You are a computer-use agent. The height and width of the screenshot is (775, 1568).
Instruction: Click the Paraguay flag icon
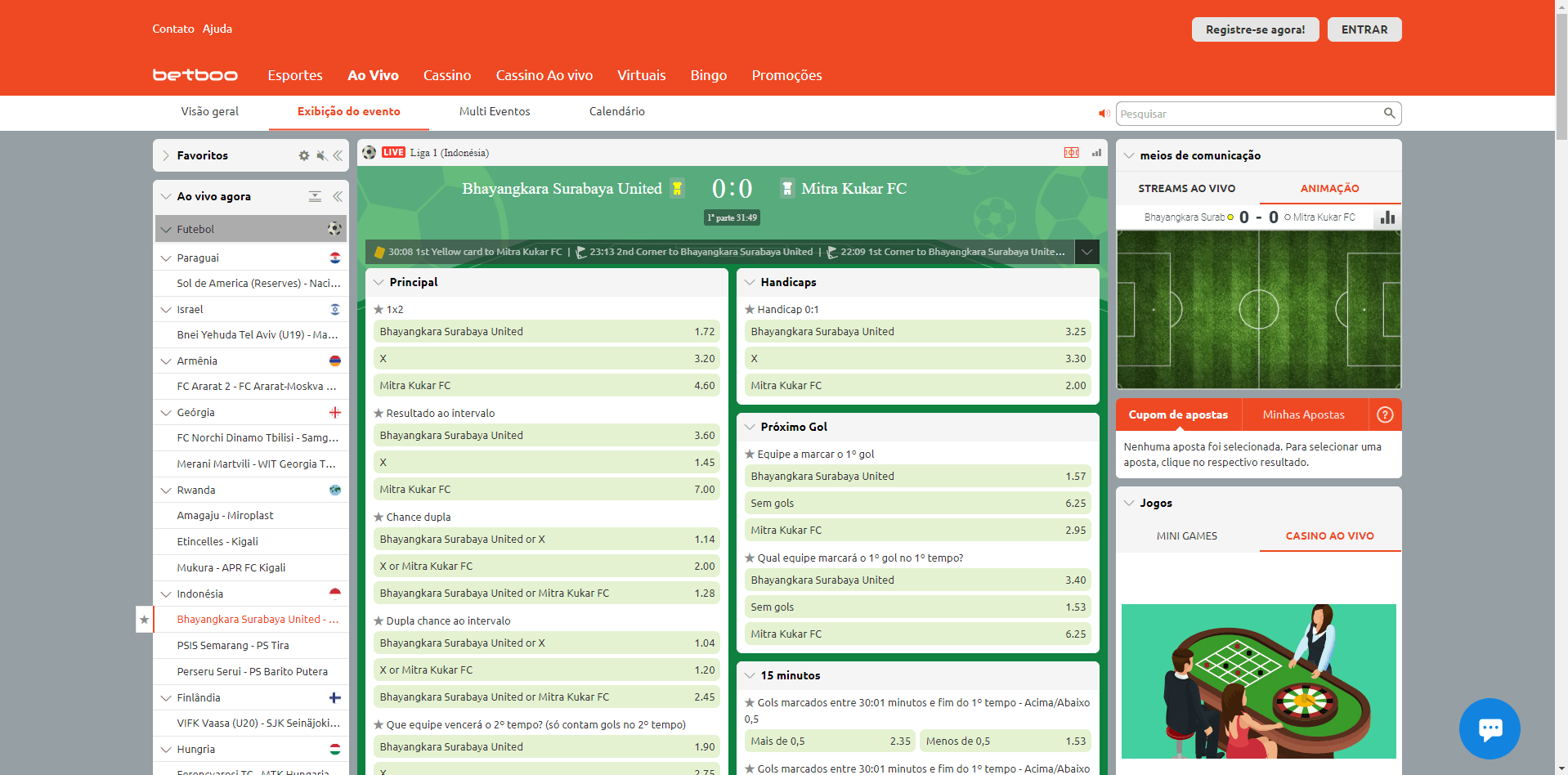(335, 258)
